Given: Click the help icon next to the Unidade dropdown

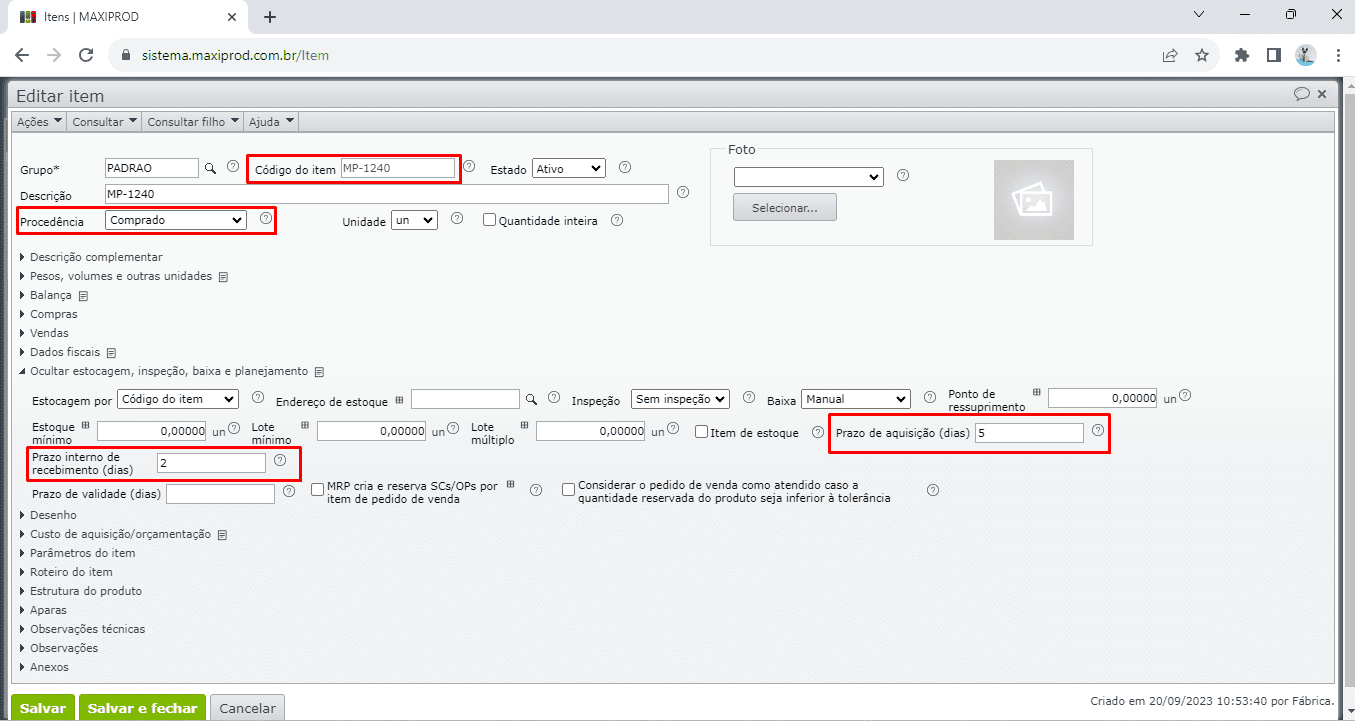Looking at the screenshot, I should [x=457, y=219].
